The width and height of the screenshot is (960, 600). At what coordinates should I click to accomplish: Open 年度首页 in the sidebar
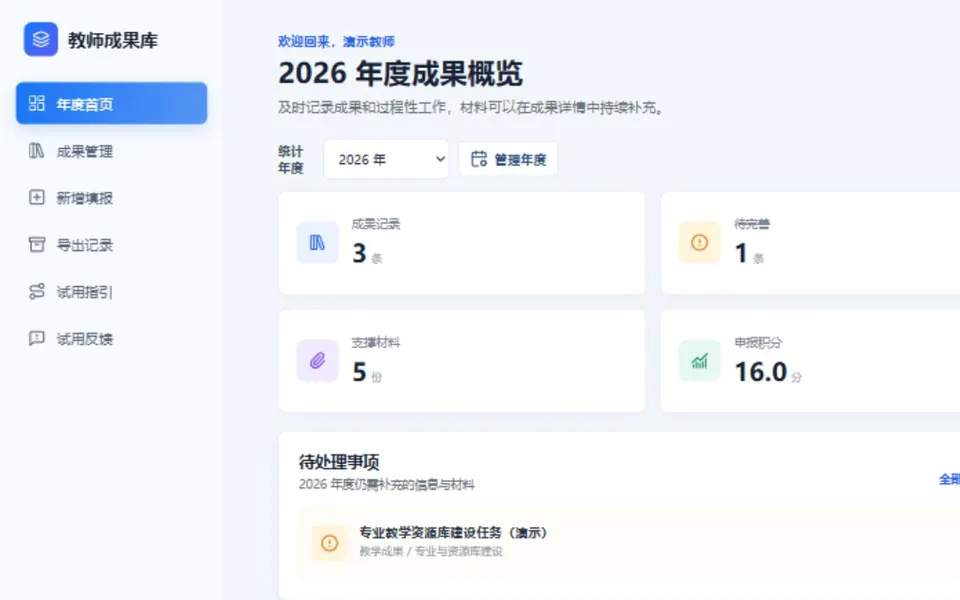(111, 103)
